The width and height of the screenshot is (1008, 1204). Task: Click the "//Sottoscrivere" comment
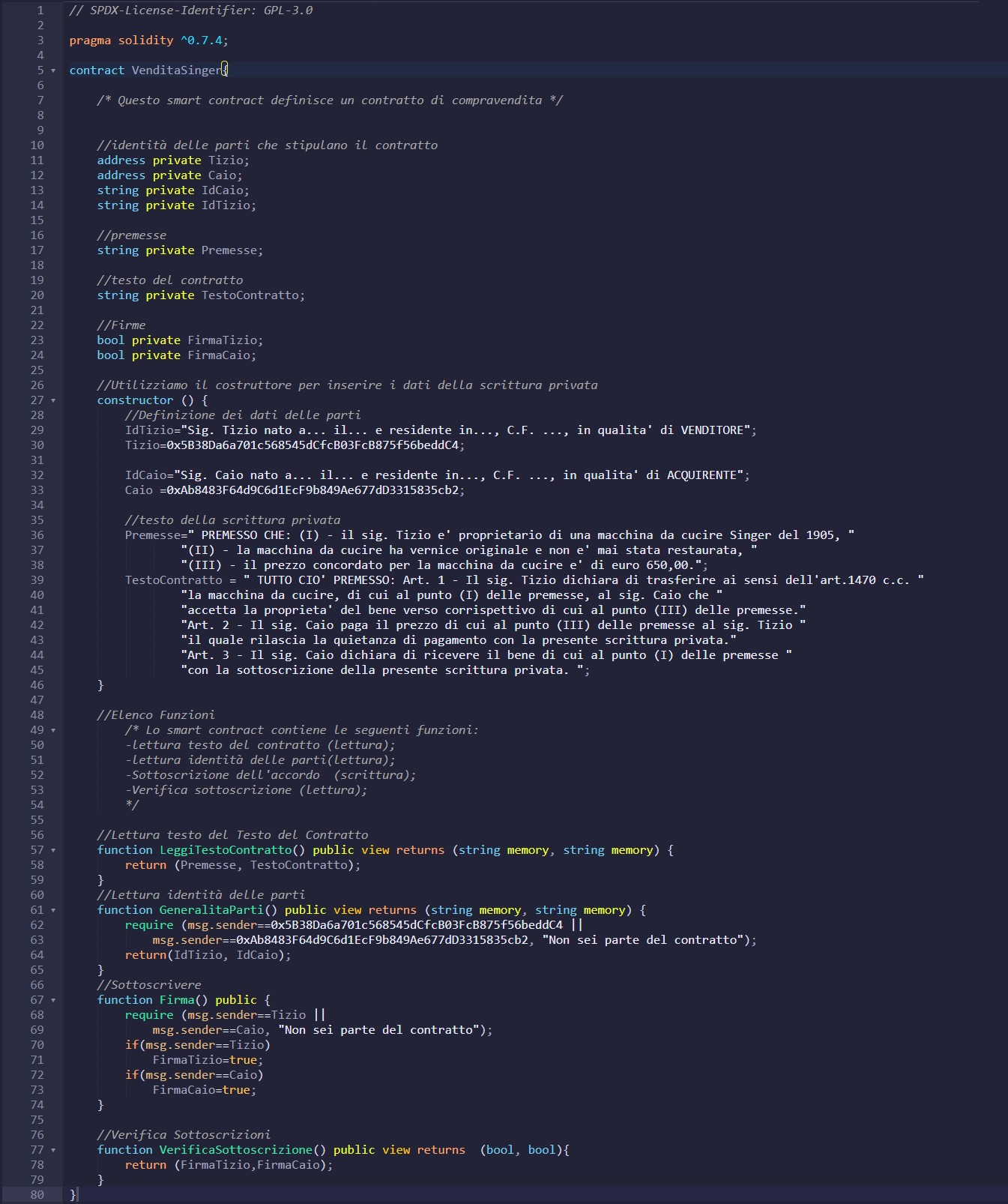(x=149, y=985)
